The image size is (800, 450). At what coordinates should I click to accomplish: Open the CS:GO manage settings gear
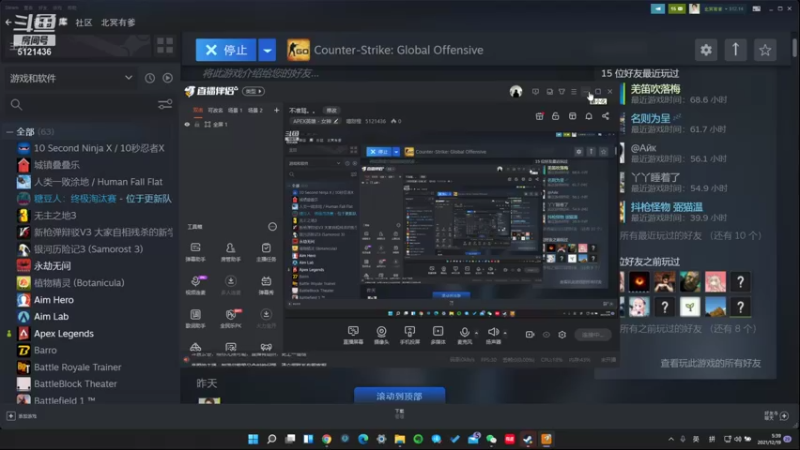pos(706,50)
